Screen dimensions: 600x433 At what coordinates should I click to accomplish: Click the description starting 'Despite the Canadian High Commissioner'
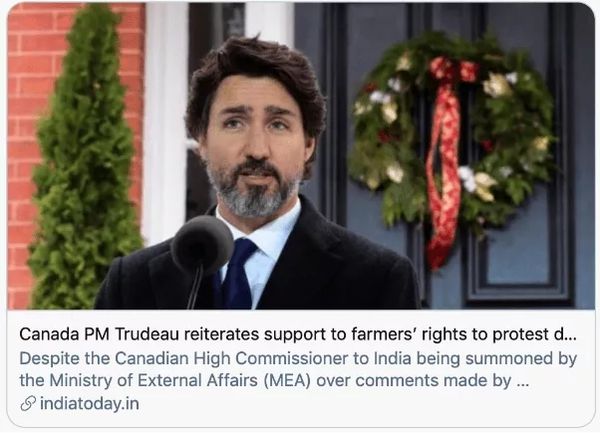tap(298, 370)
